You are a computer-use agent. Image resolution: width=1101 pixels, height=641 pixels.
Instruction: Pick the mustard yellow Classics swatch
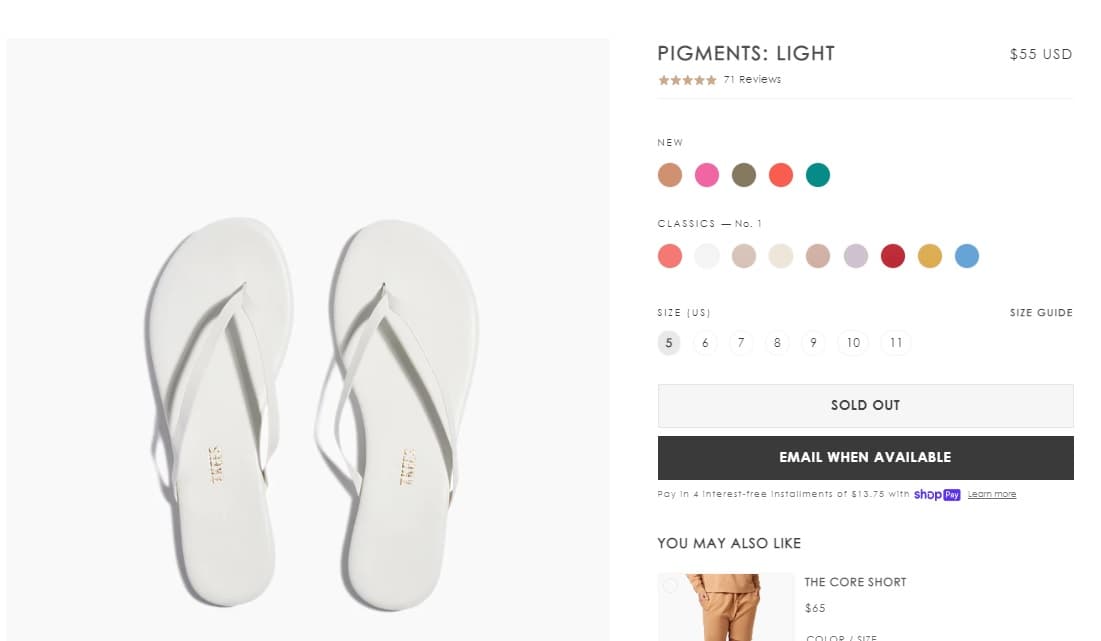click(930, 256)
